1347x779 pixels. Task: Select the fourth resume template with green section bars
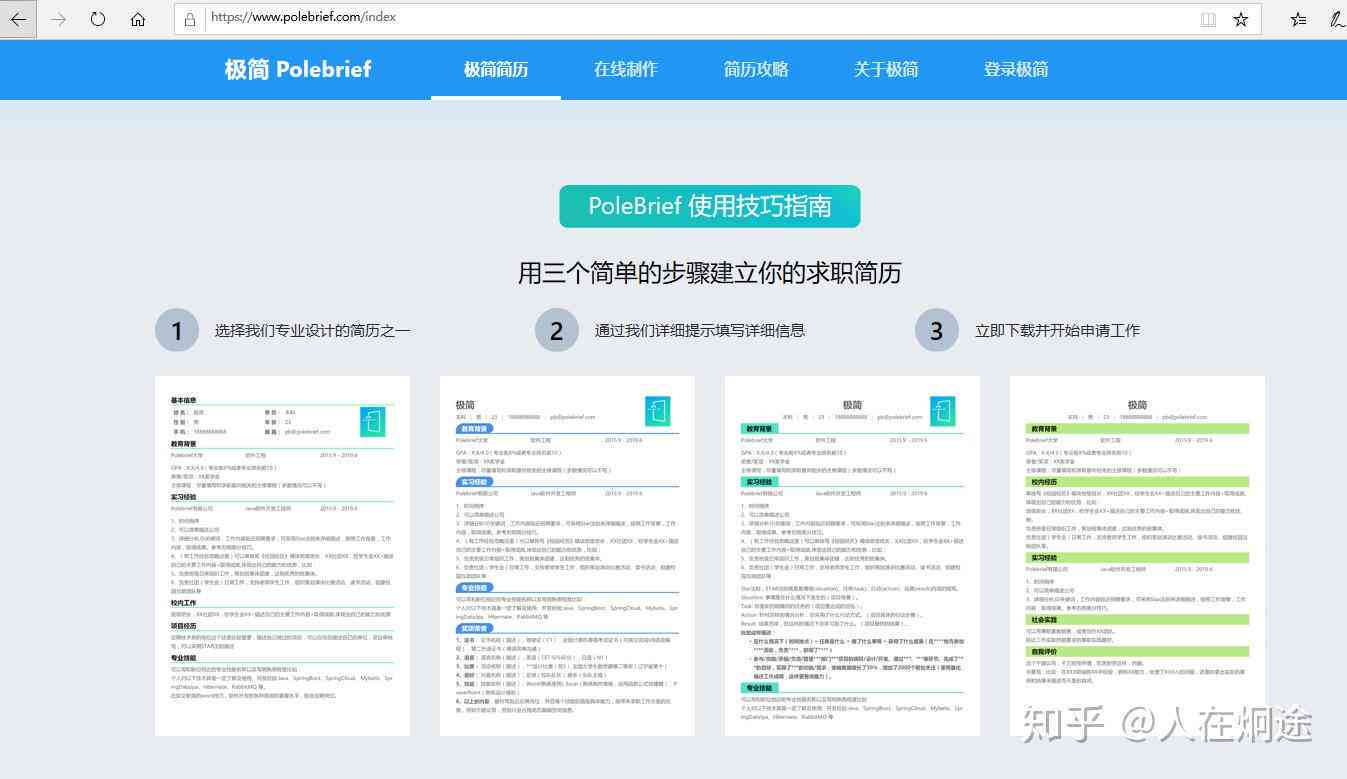1137,556
